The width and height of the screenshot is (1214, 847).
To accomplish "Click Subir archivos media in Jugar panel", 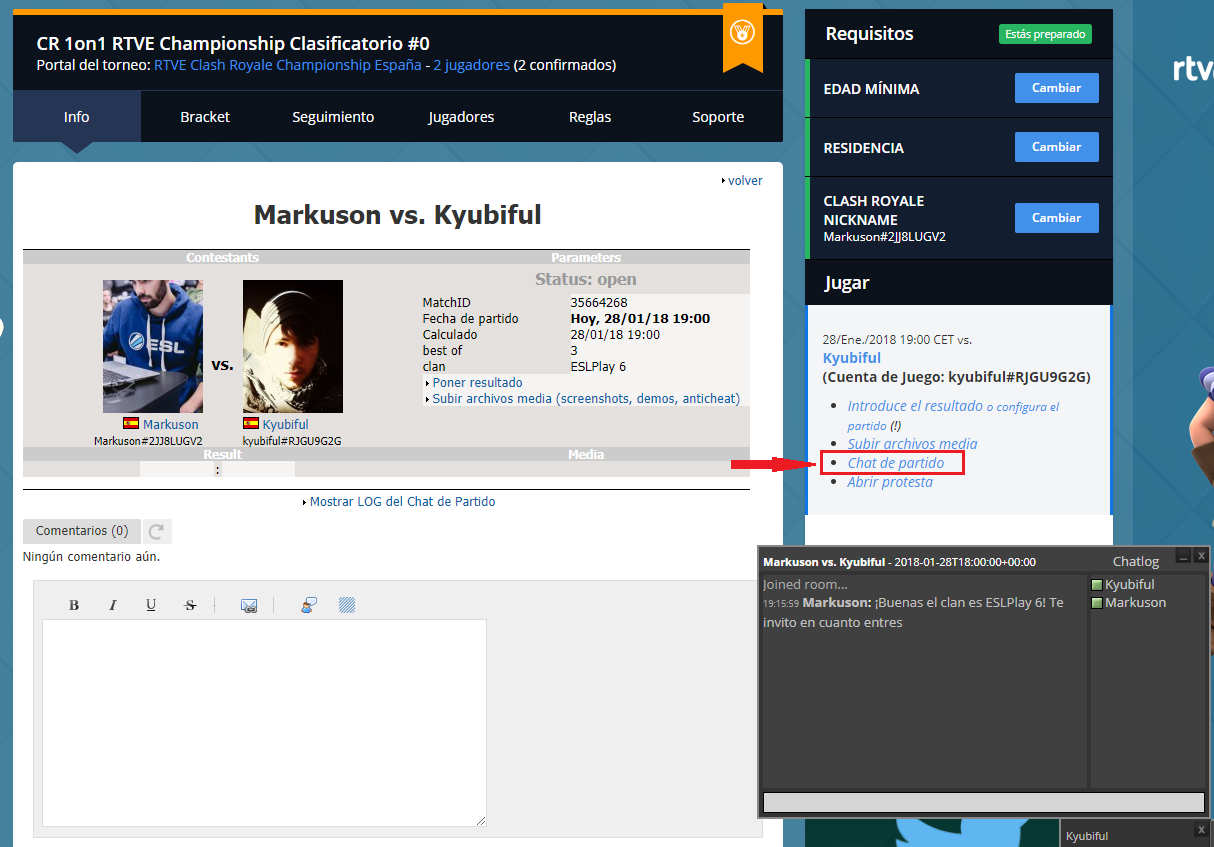I will 913,444.
